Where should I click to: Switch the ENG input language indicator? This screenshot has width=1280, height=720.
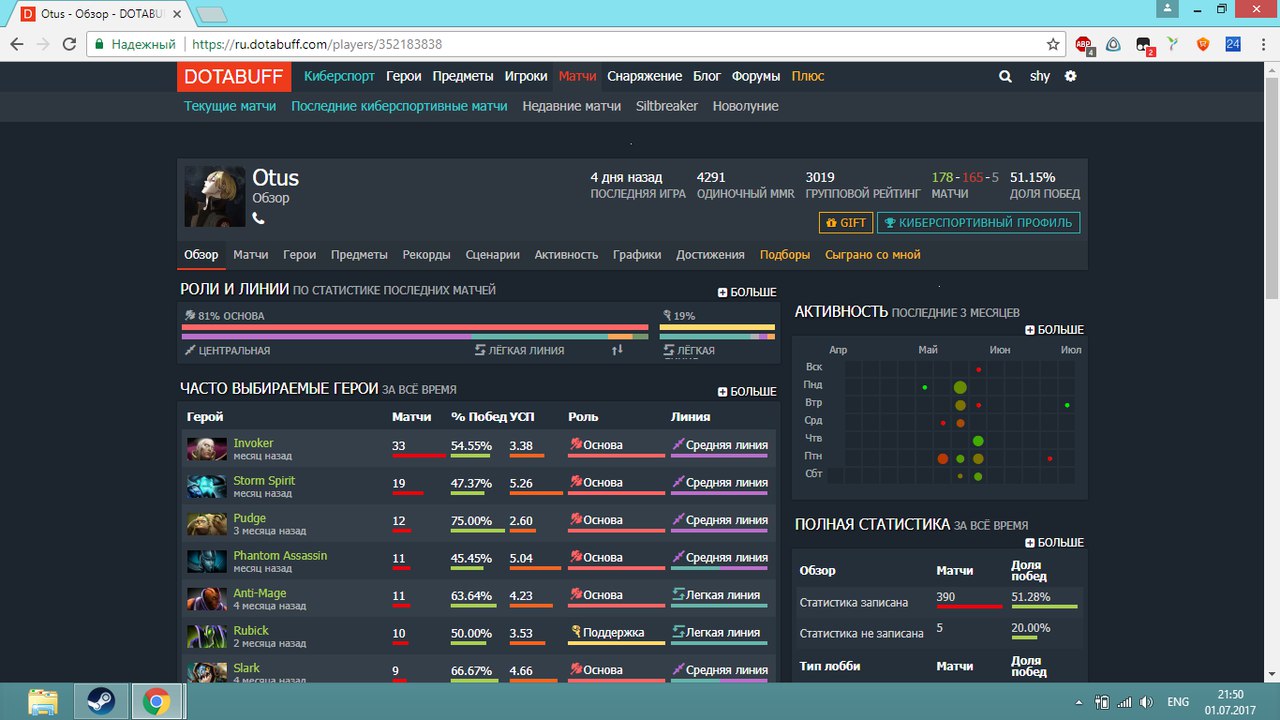pos(1178,701)
